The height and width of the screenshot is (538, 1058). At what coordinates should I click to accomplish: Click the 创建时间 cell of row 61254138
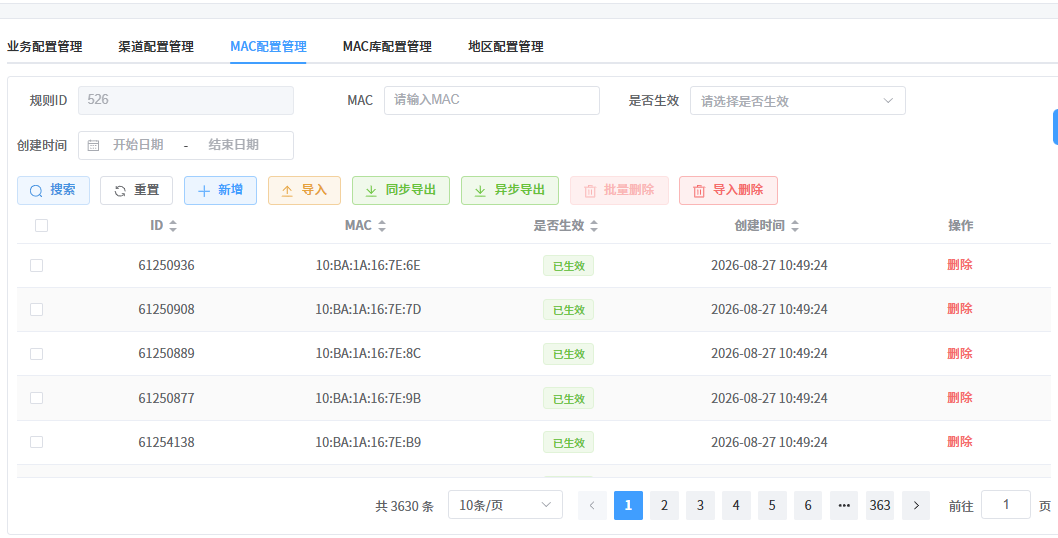tap(769, 442)
